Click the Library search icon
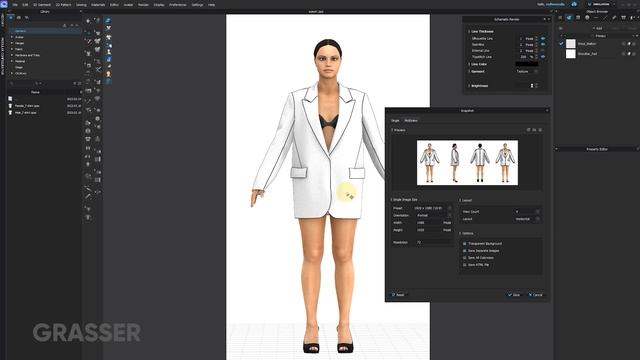Image resolution: width=640 pixels, height=360 pixels. click(x=12, y=83)
